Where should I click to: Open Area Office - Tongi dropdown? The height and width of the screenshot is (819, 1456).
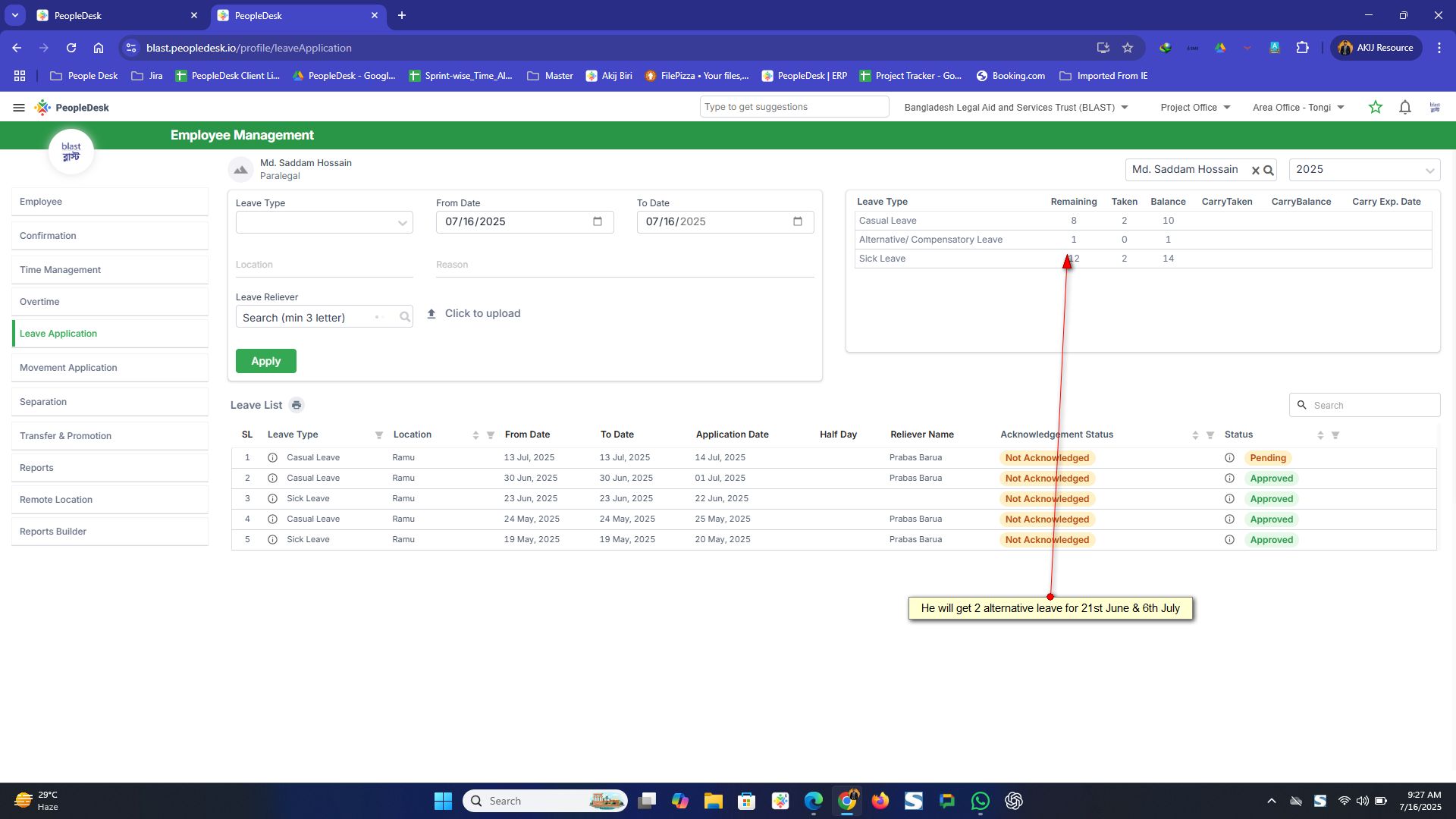1340,108
